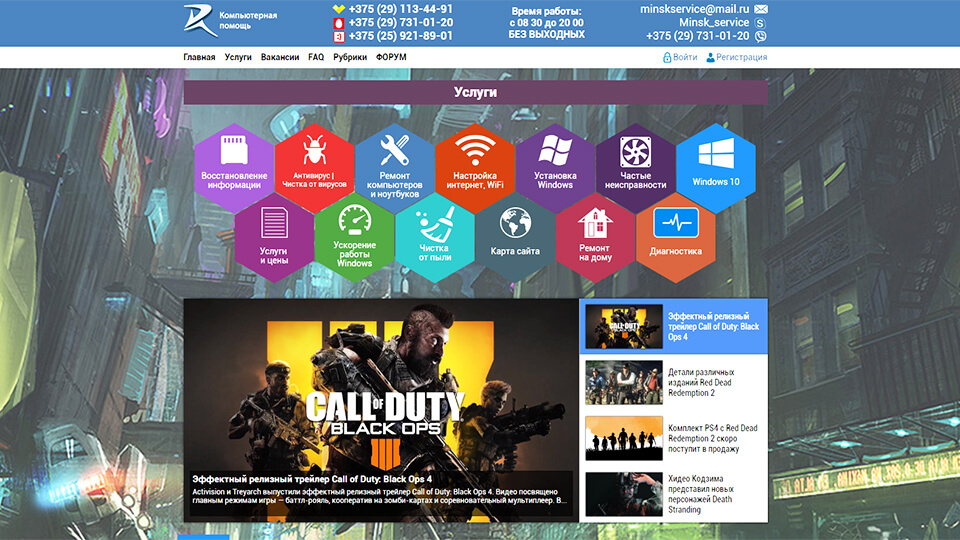Open the Windows 10 hexagon
Viewport: 960px width, 540px height.
click(x=716, y=168)
